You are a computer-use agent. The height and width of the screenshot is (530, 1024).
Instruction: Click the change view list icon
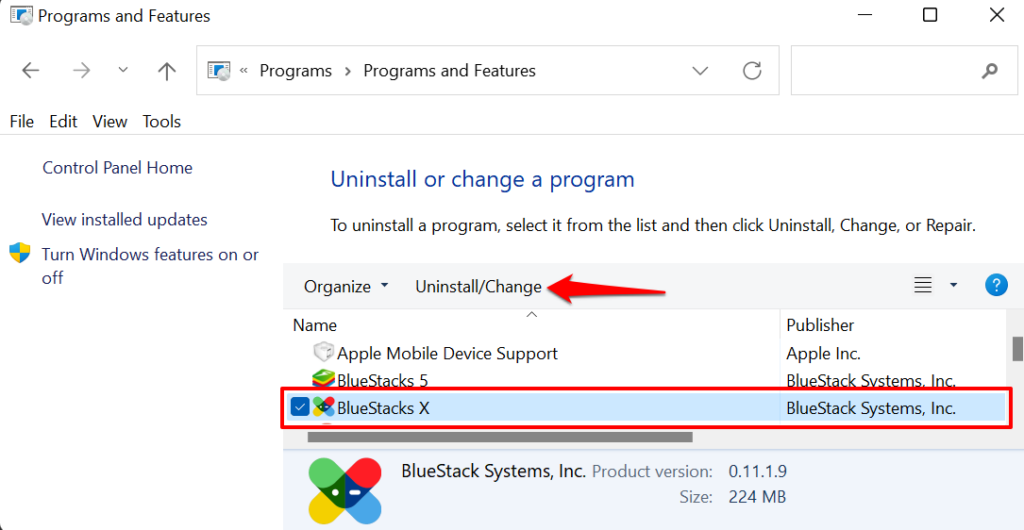[x=923, y=286]
